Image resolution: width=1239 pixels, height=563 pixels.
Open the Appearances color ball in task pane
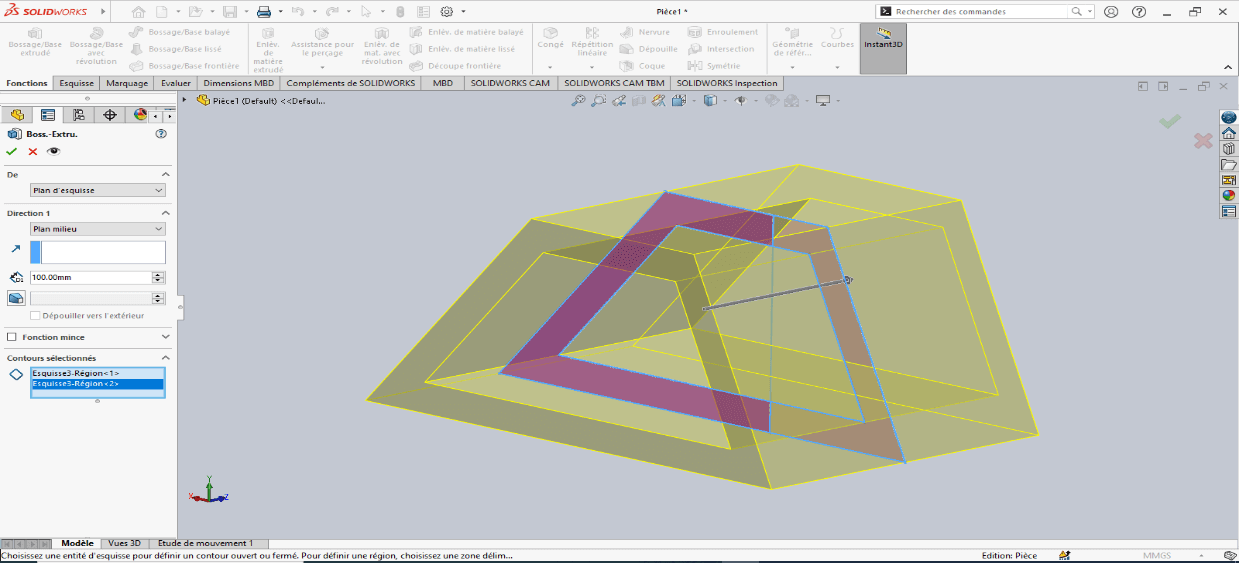click(x=1228, y=195)
